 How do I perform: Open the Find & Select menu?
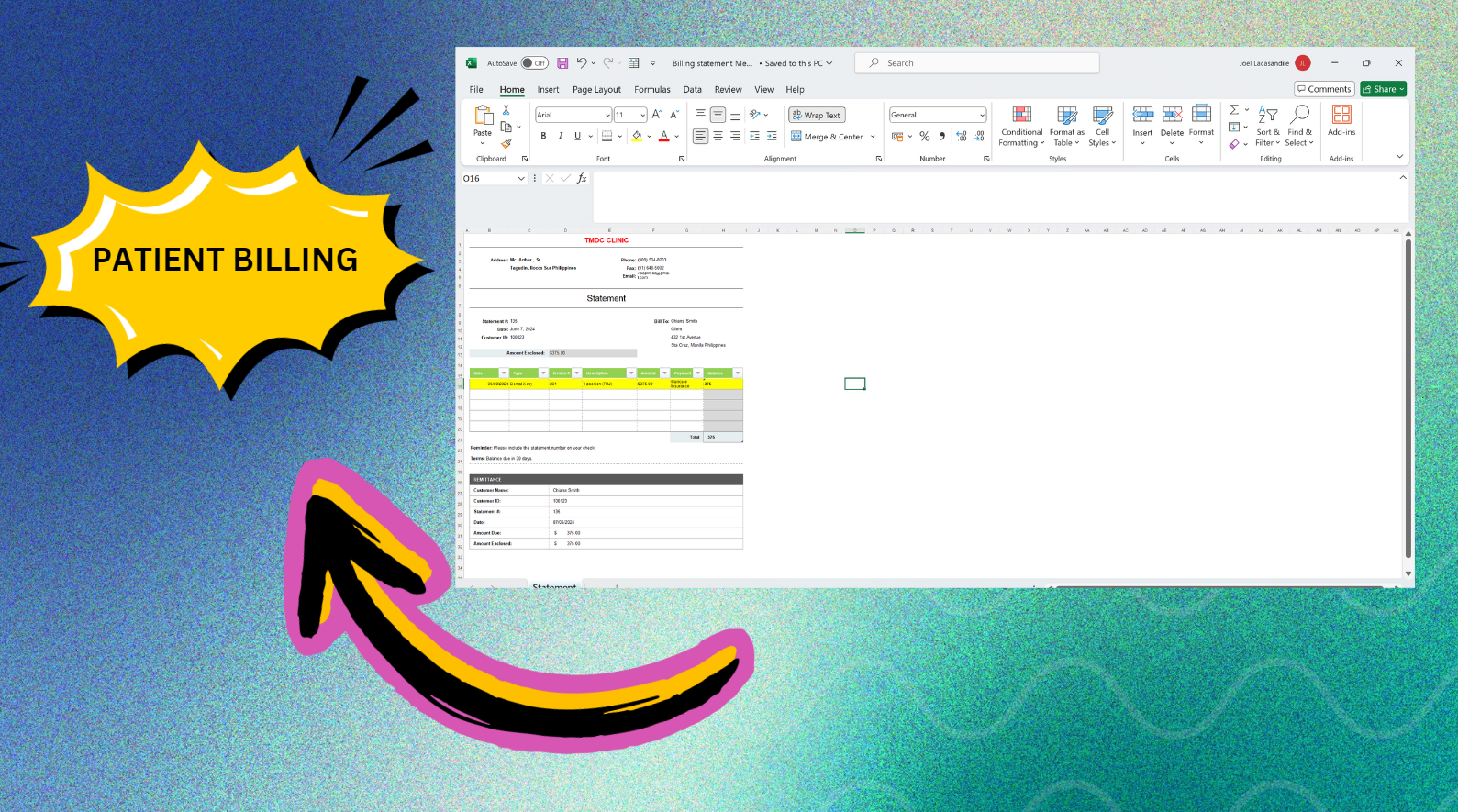(1299, 126)
